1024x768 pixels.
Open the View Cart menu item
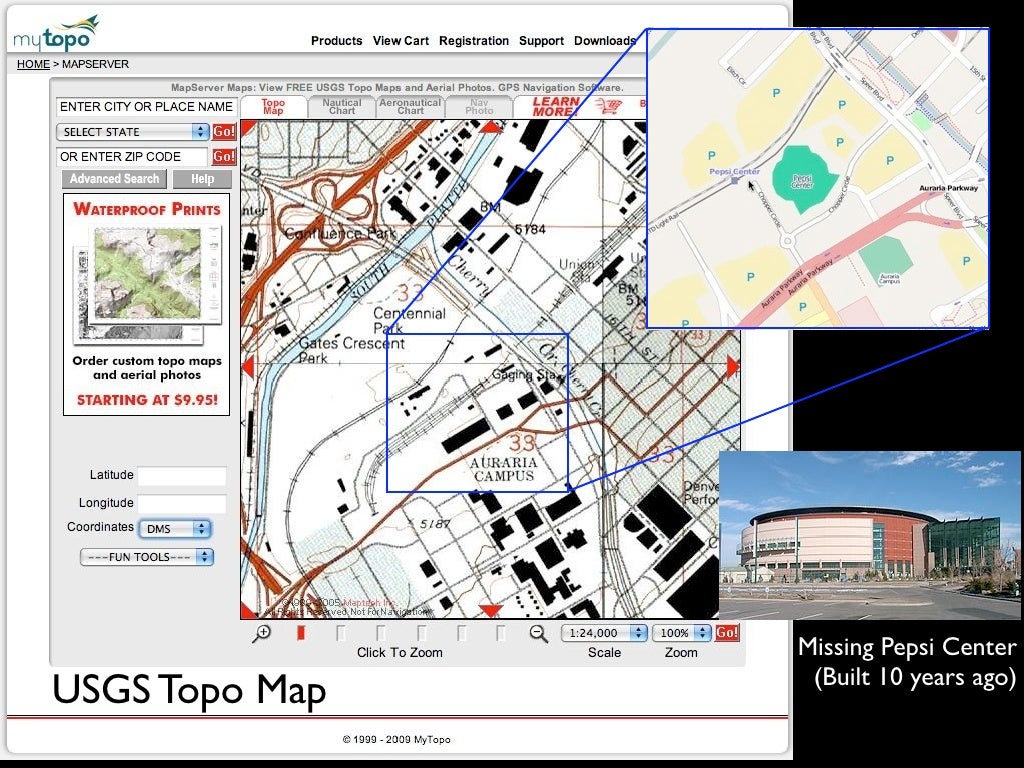click(x=400, y=40)
